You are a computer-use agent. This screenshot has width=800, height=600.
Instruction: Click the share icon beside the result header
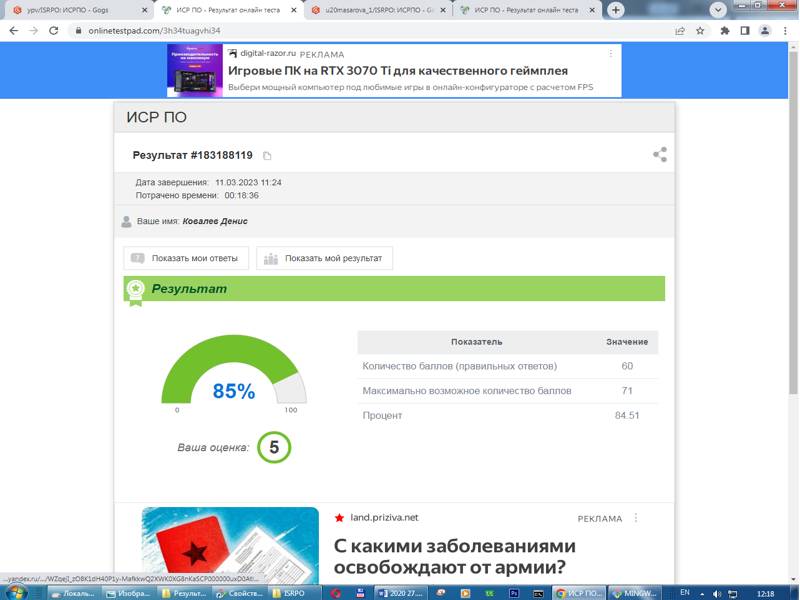point(659,155)
